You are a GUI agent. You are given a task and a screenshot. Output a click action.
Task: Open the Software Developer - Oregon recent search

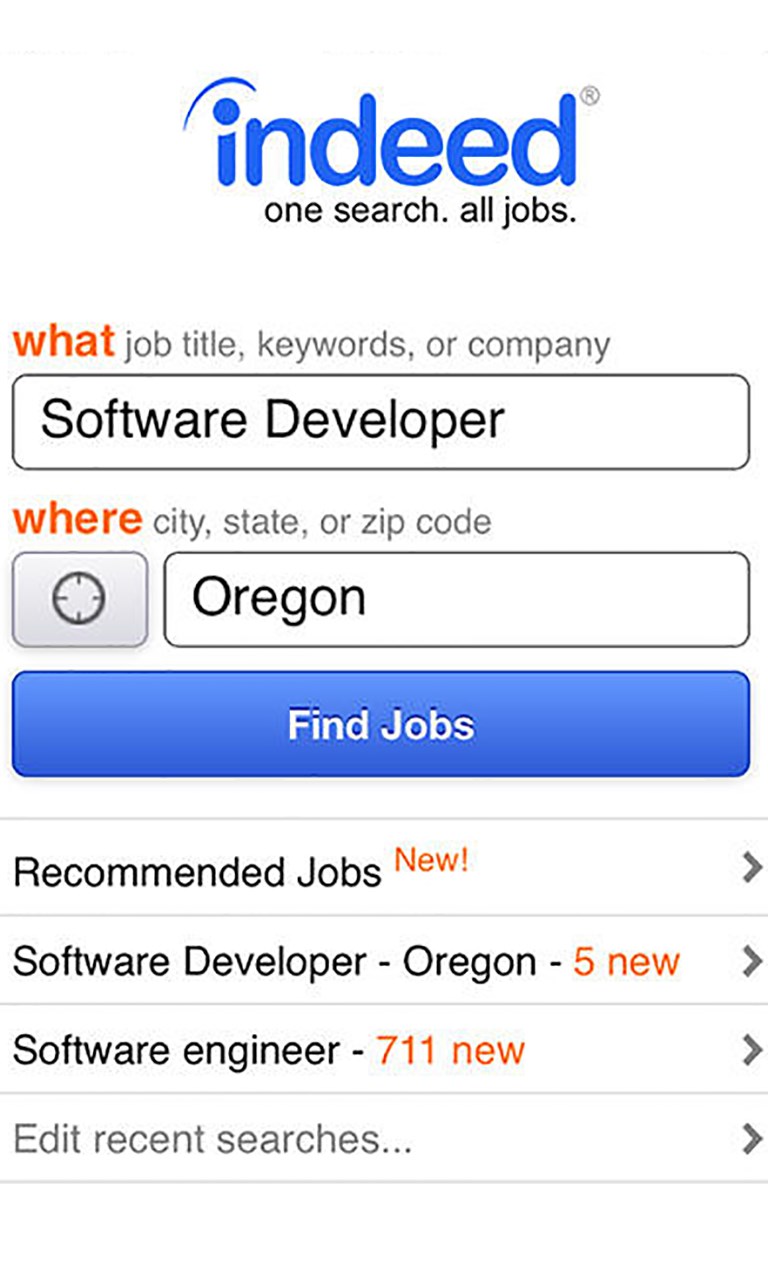384,960
